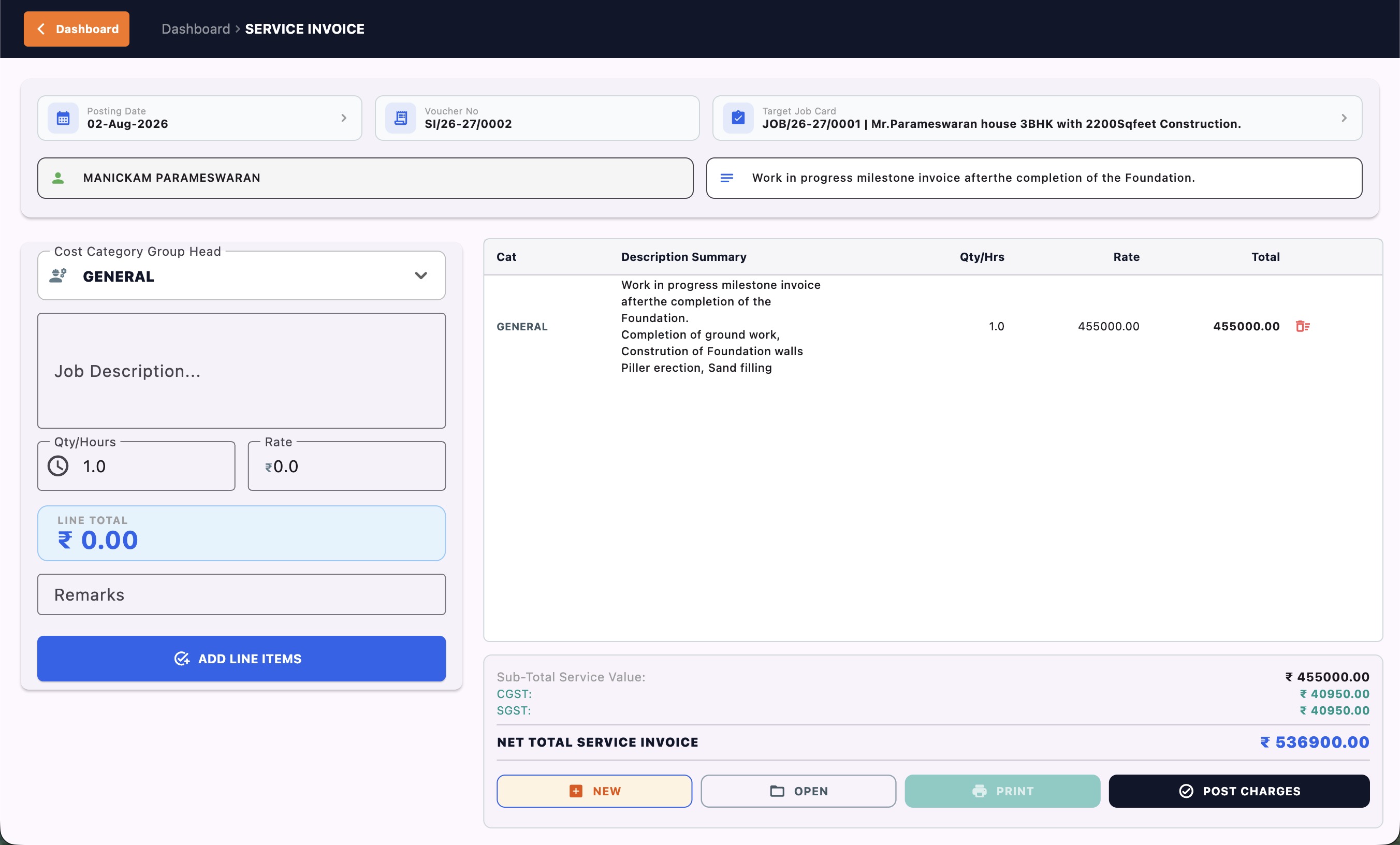
Task: Click the Cat column header
Action: click(506, 257)
